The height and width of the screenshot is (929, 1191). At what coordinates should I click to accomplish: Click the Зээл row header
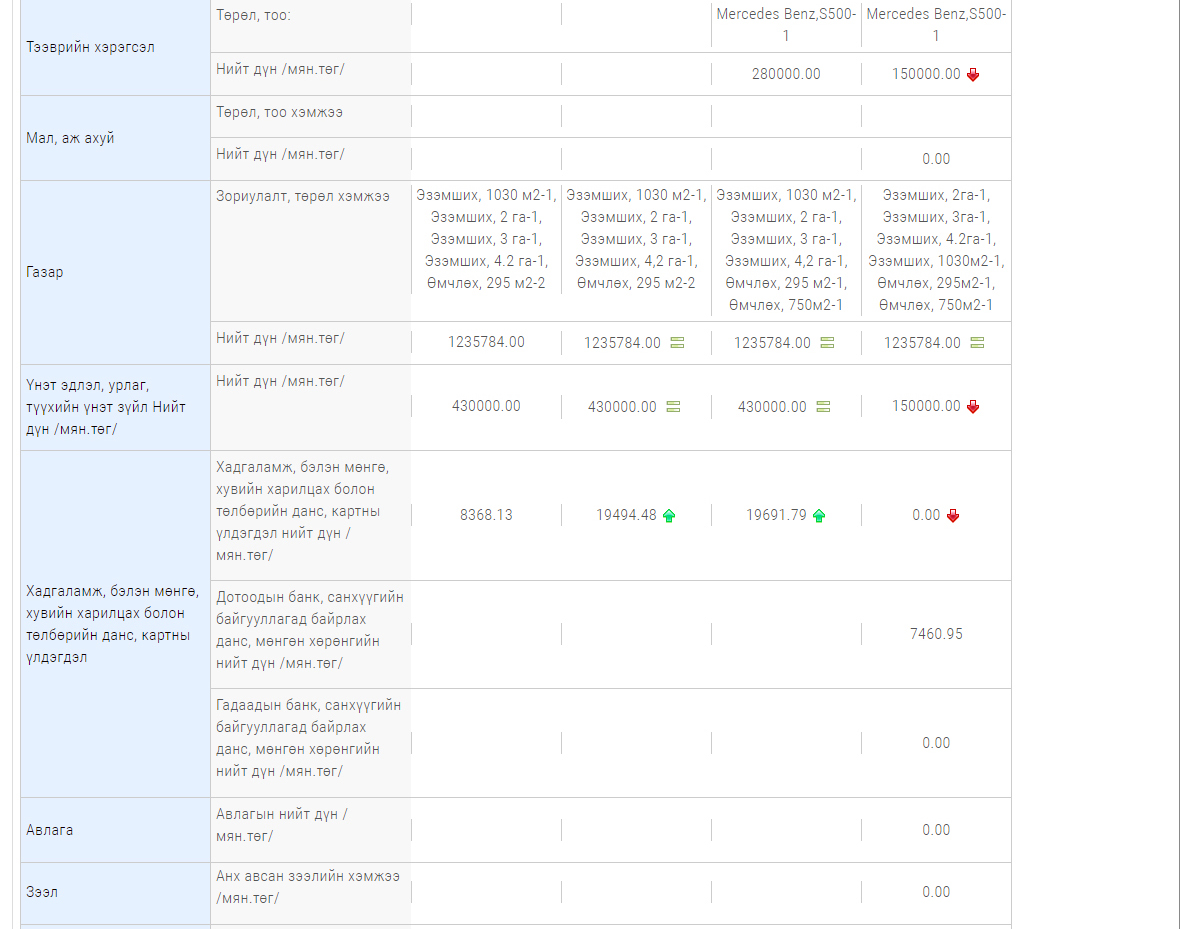pyautogui.click(x=42, y=892)
